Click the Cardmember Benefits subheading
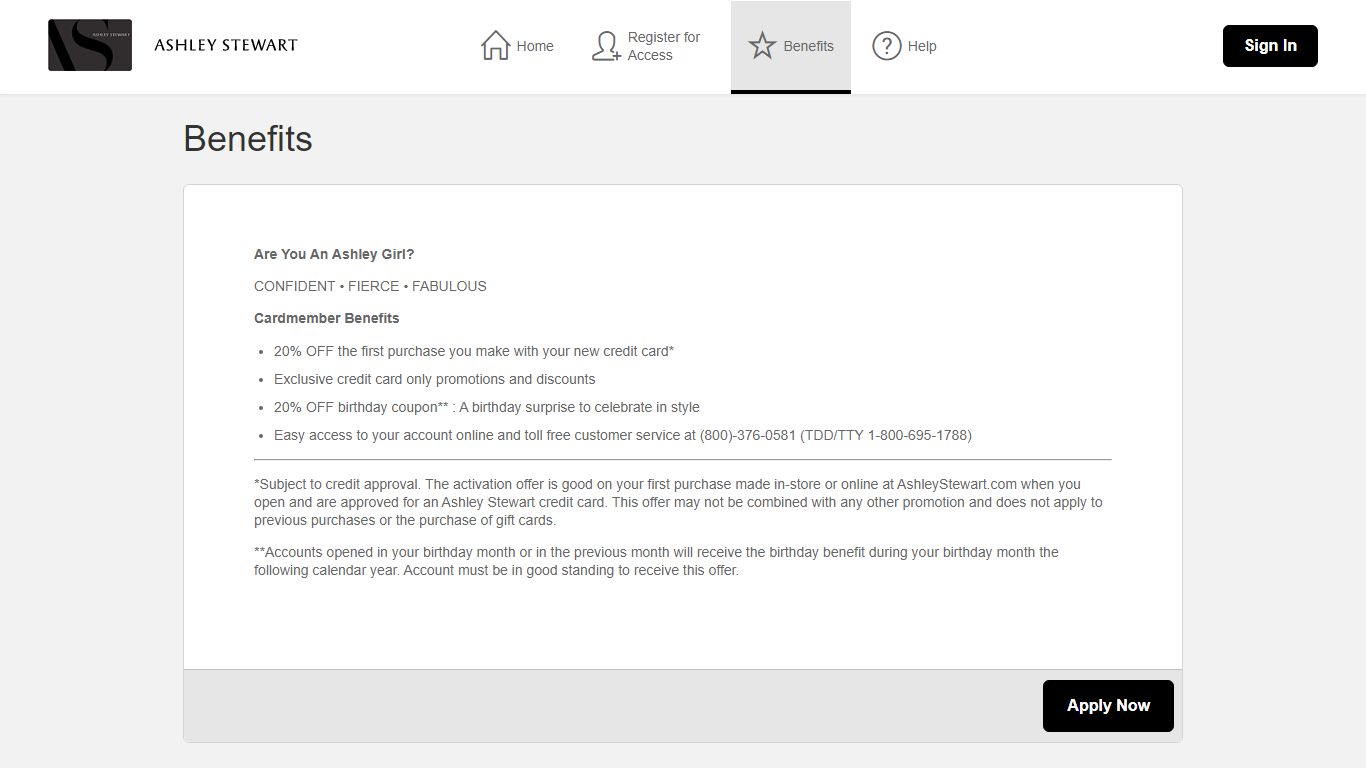The width and height of the screenshot is (1366, 768). pos(326,318)
